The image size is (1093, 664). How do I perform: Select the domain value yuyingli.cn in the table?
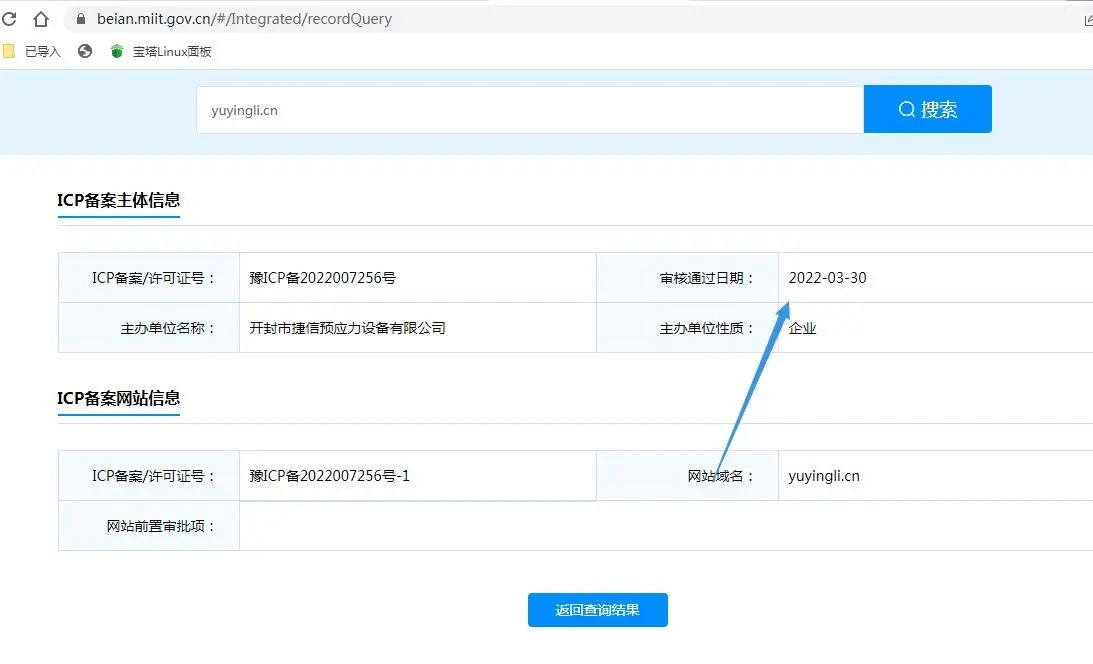point(824,476)
